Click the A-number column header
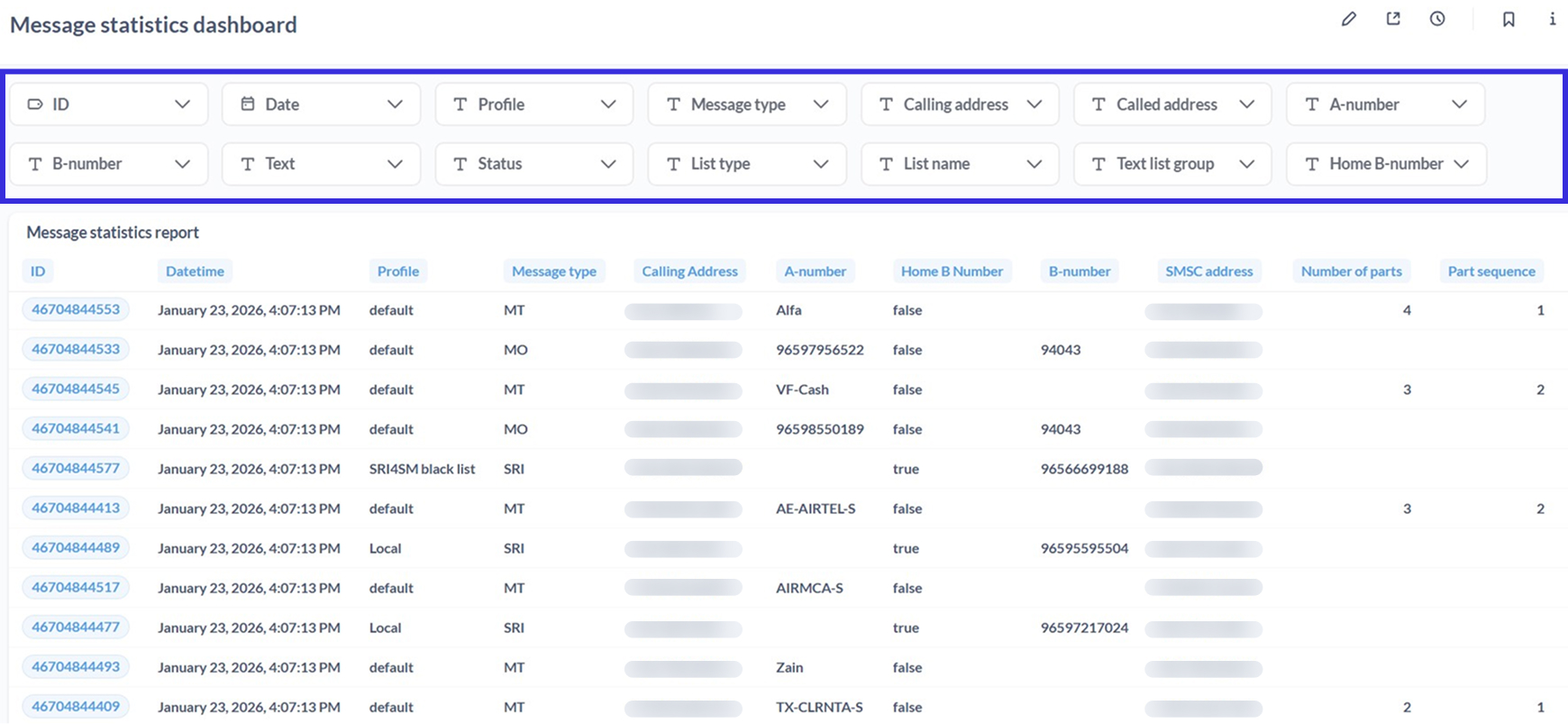This screenshot has height=724, width=1568. click(815, 271)
